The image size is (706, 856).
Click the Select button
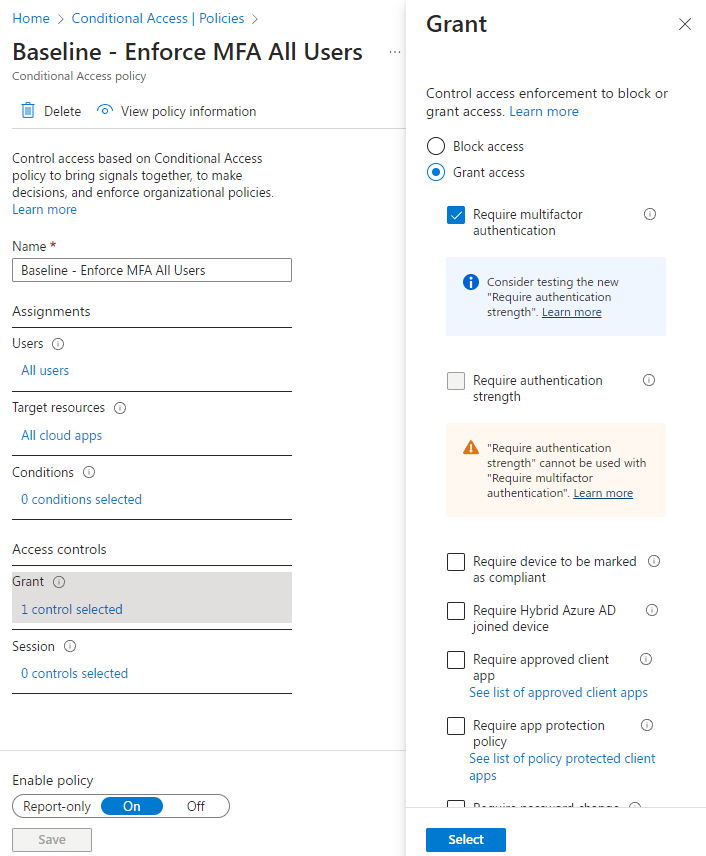click(x=465, y=840)
